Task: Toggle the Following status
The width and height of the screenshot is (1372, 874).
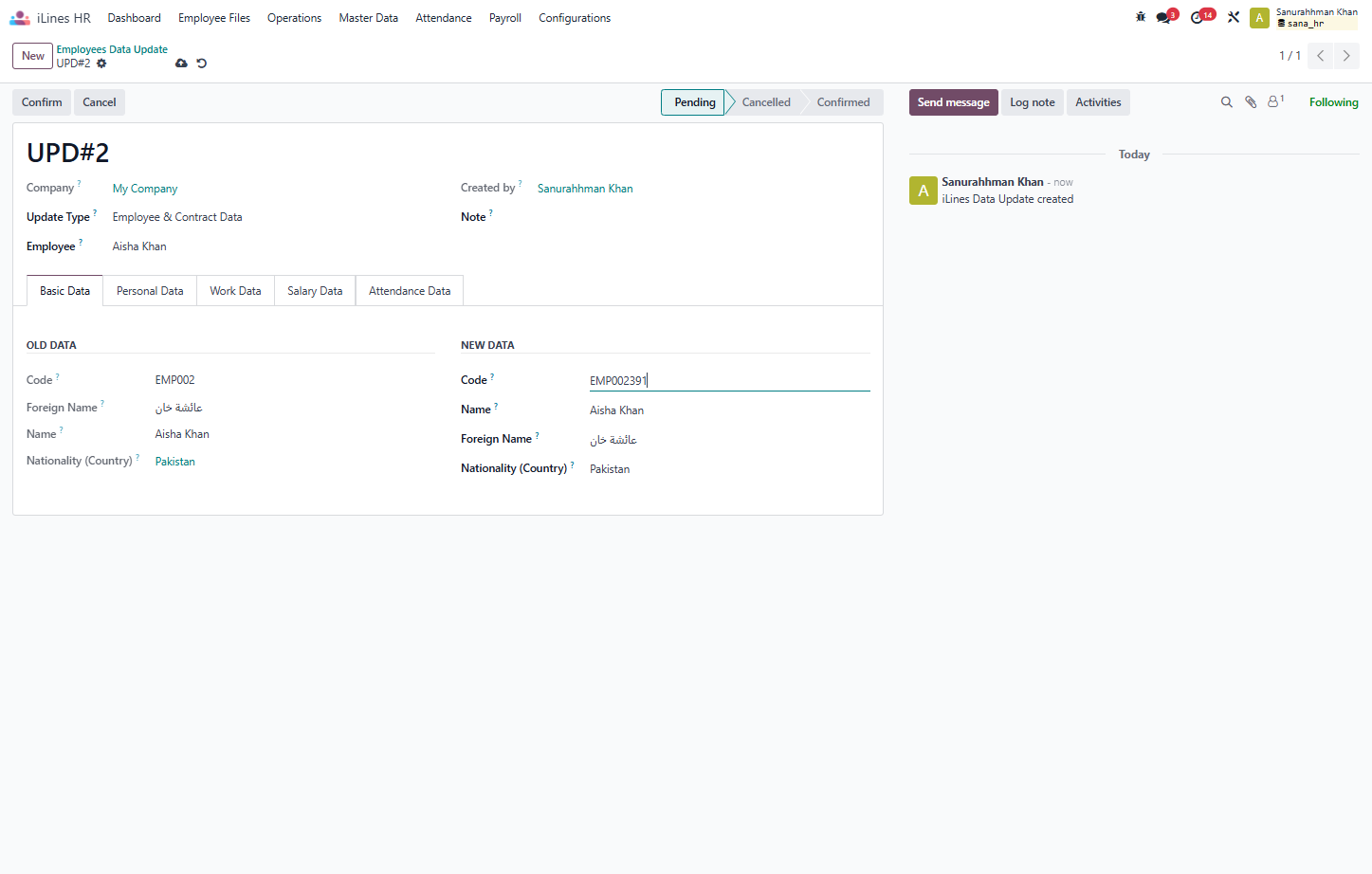Action: [1333, 102]
